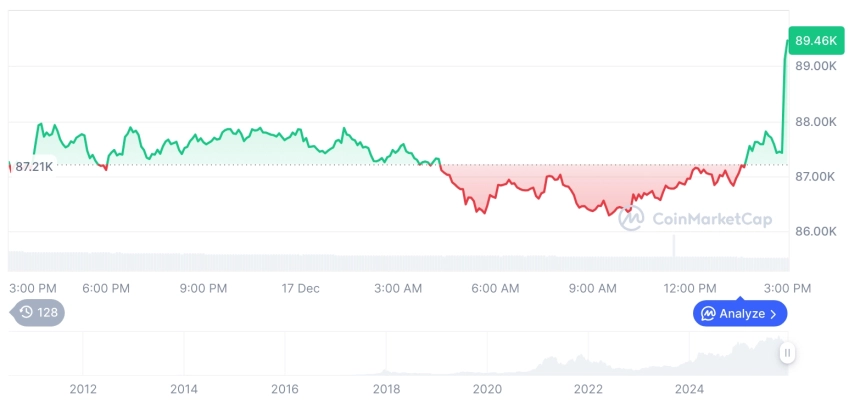Click the 3:00 AM time axis label

pyautogui.click(x=398, y=288)
